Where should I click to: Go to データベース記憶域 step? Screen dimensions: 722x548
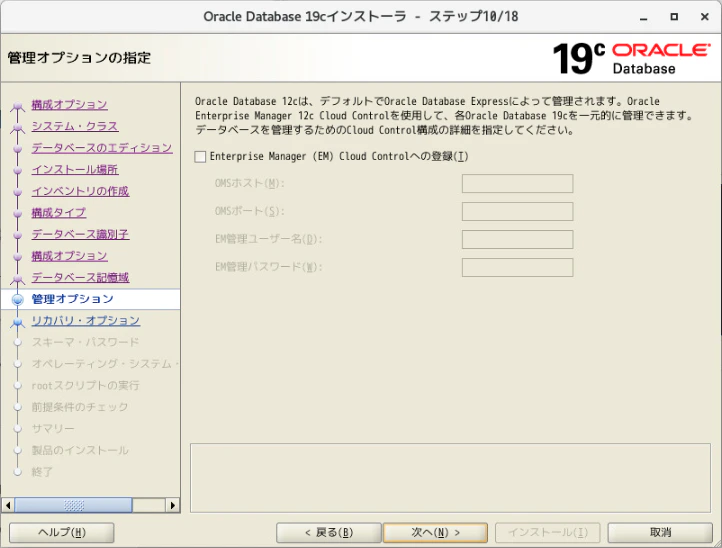[x=80, y=278]
